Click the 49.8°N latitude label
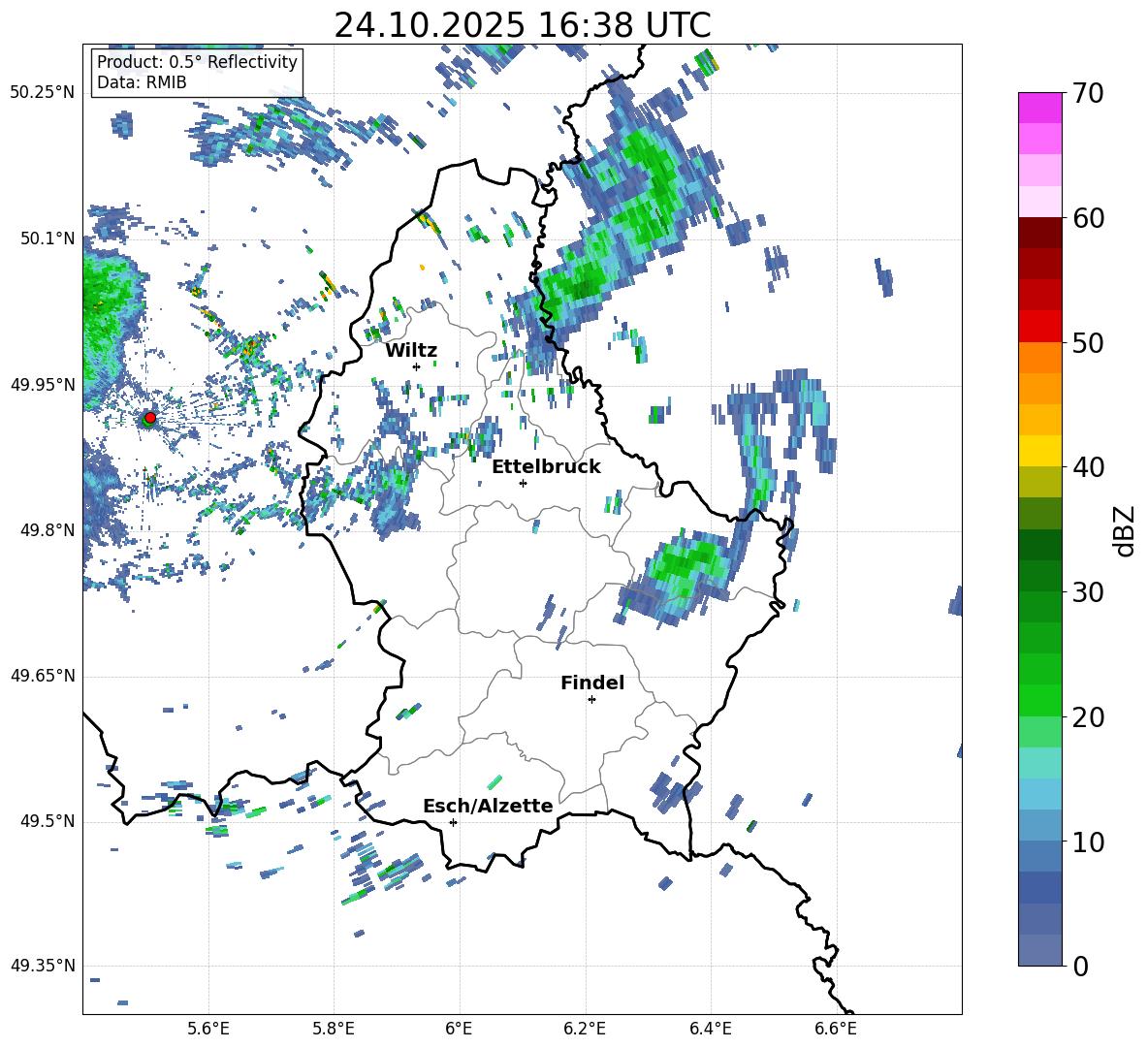This screenshot has height=1048, width=1148. (48, 530)
